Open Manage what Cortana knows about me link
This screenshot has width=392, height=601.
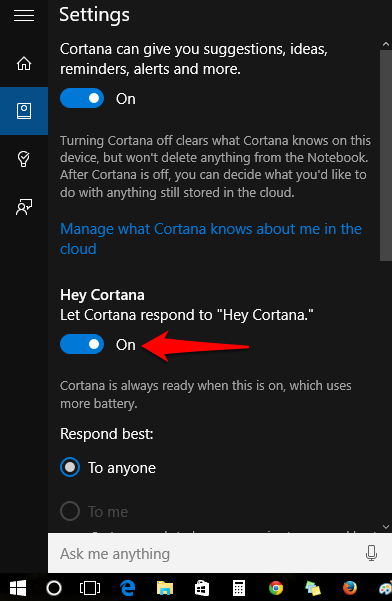[x=211, y=238]
